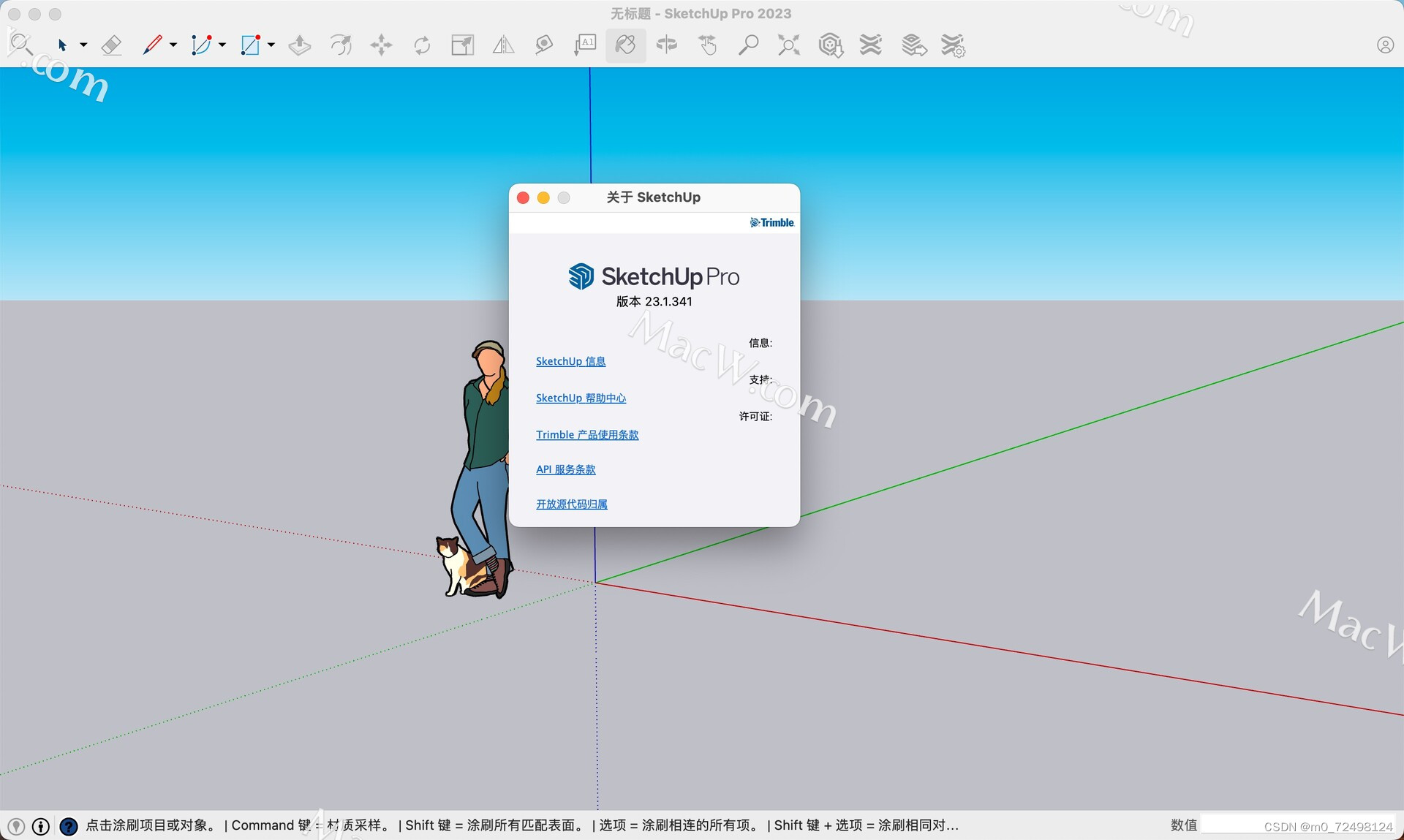Image resolution: width=1404 pixels, height=840 pixels.
Task: Expand the Line tool dropdown arrow
Action: 173,45
